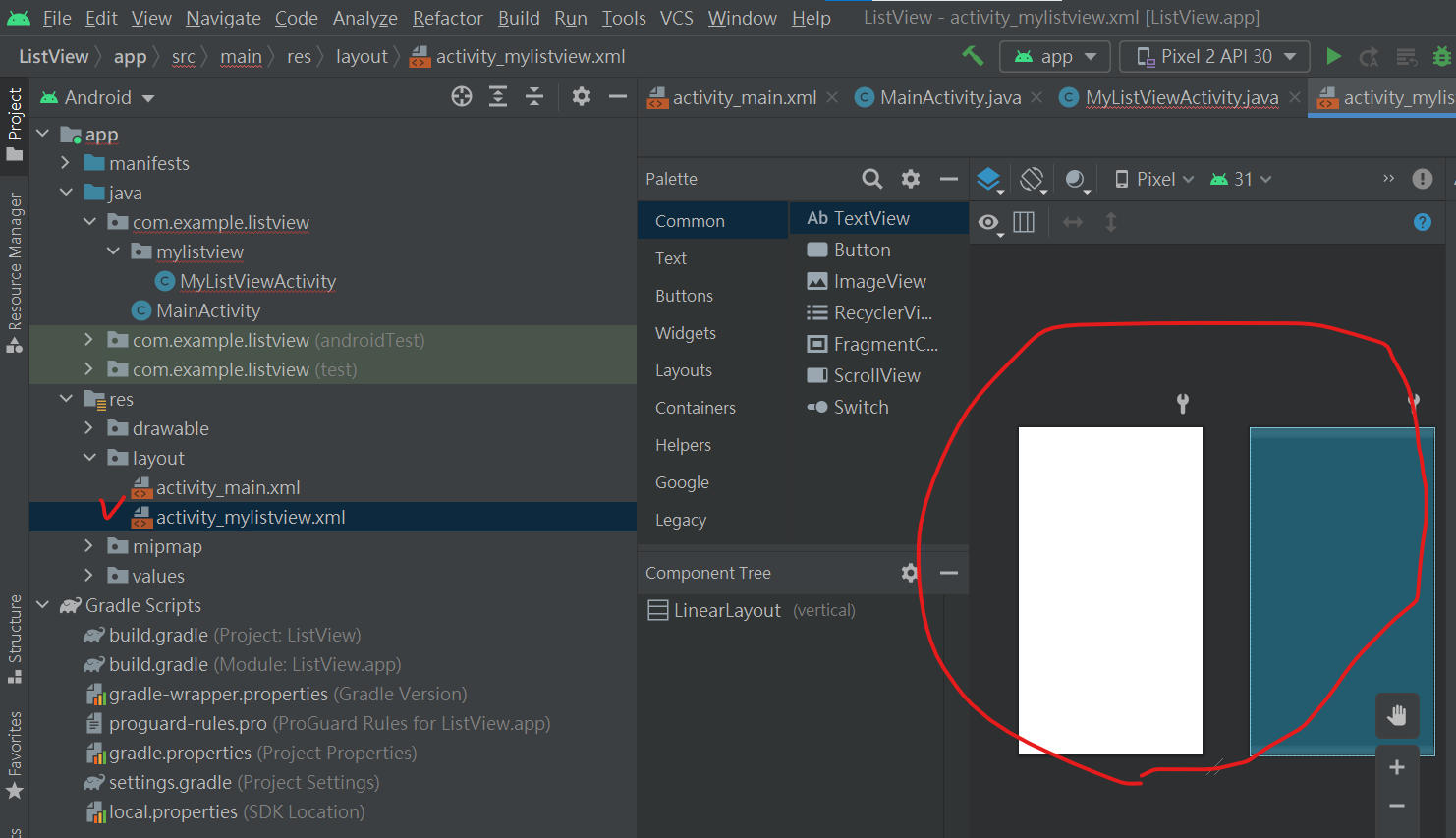Expand the mipmap folder

tap(89, 546)
